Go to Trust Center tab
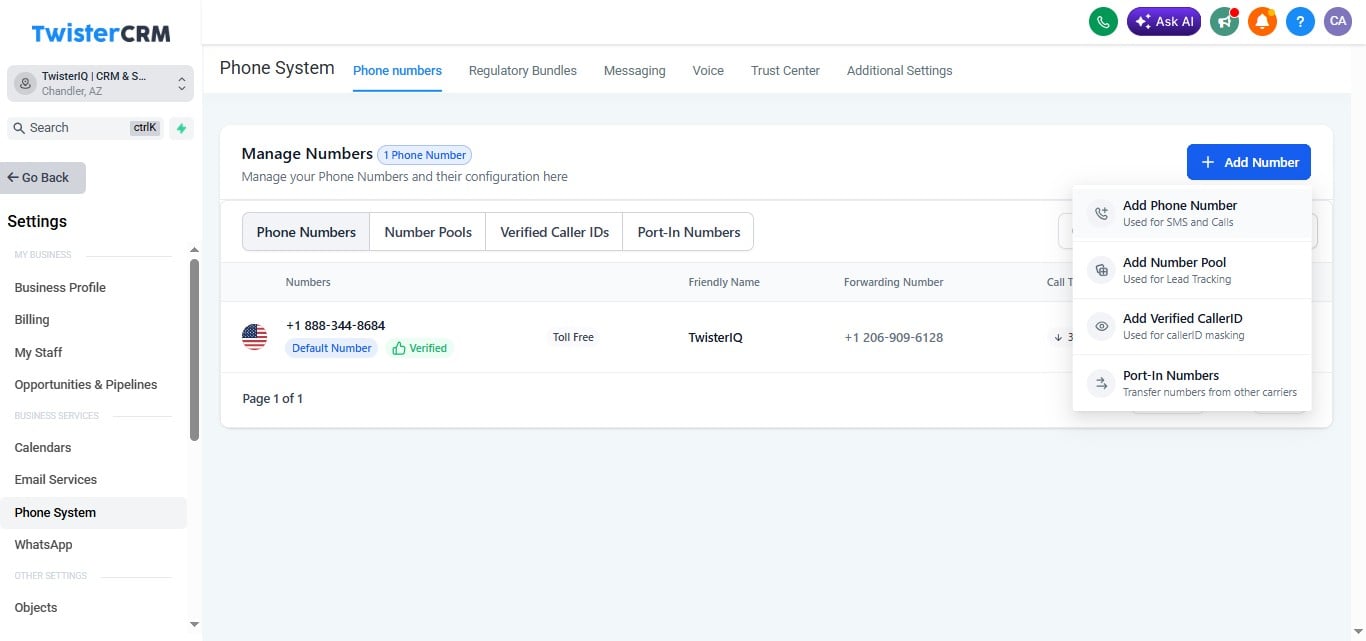Screen dimensions: 1366x641 tap(785, 71)
